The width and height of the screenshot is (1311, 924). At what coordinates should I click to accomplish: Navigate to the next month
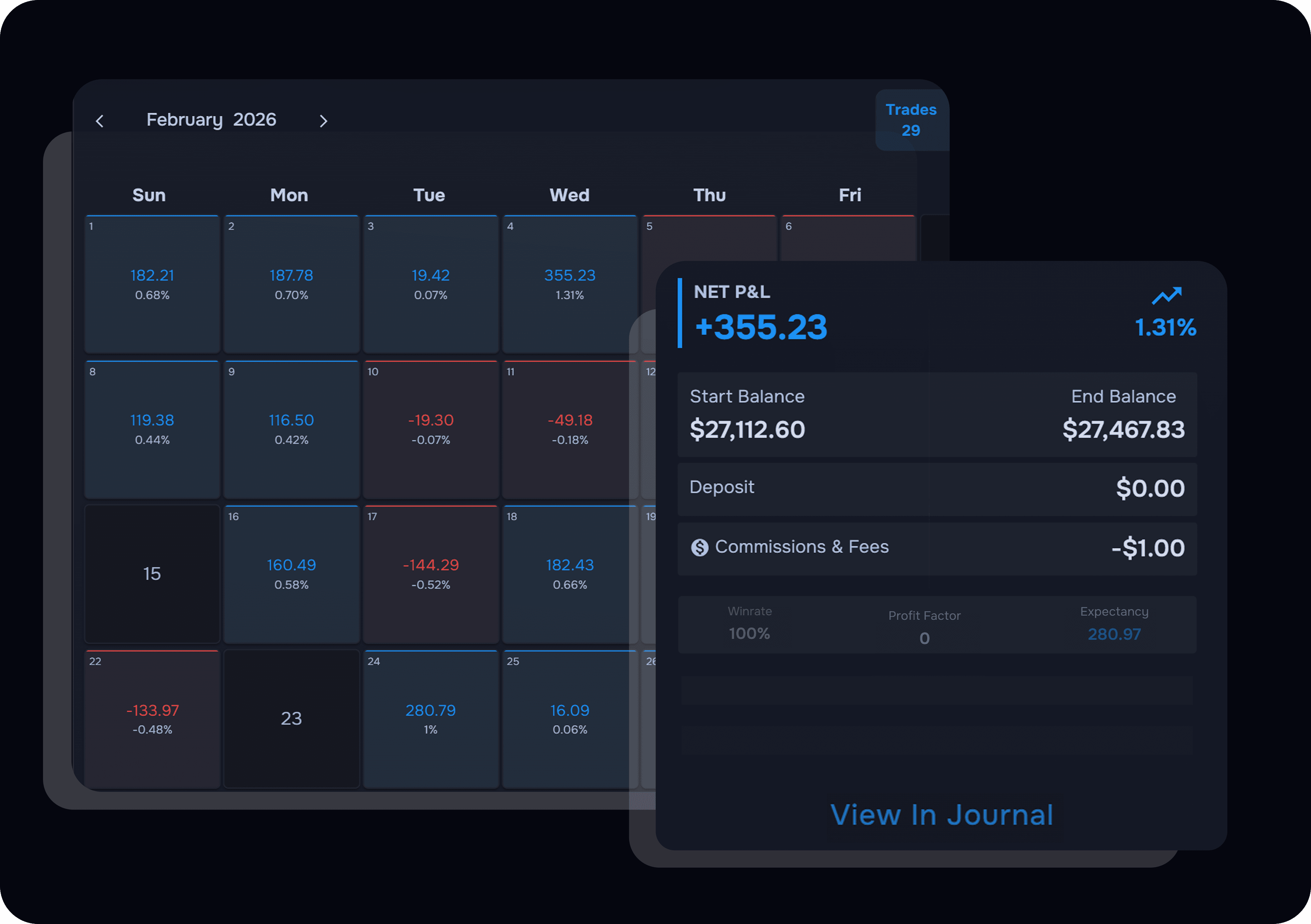[x=323, y=121]
